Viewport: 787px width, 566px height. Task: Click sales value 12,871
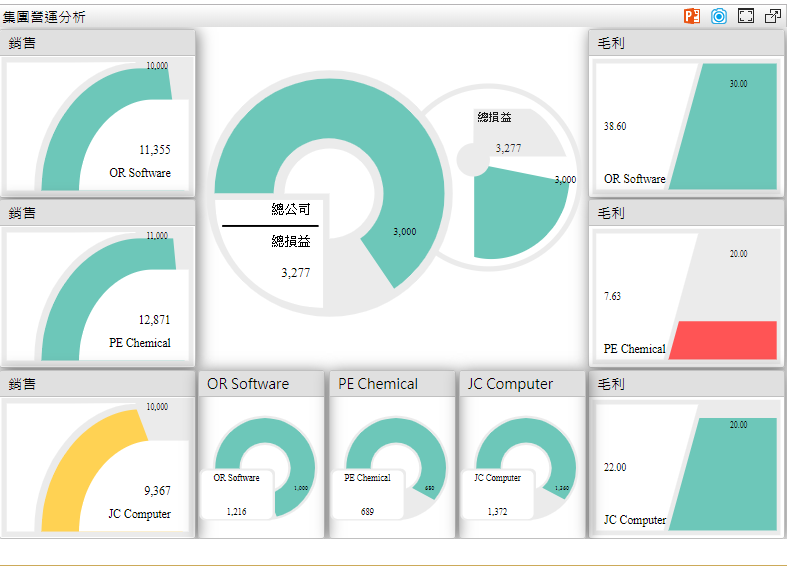click(155, 320)
